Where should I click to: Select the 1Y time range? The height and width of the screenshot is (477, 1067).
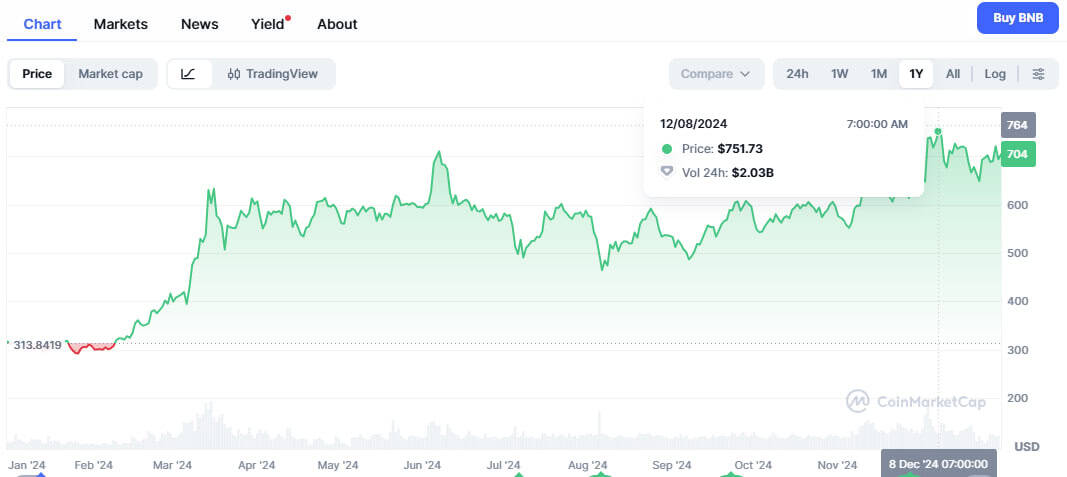click(915, 74)
